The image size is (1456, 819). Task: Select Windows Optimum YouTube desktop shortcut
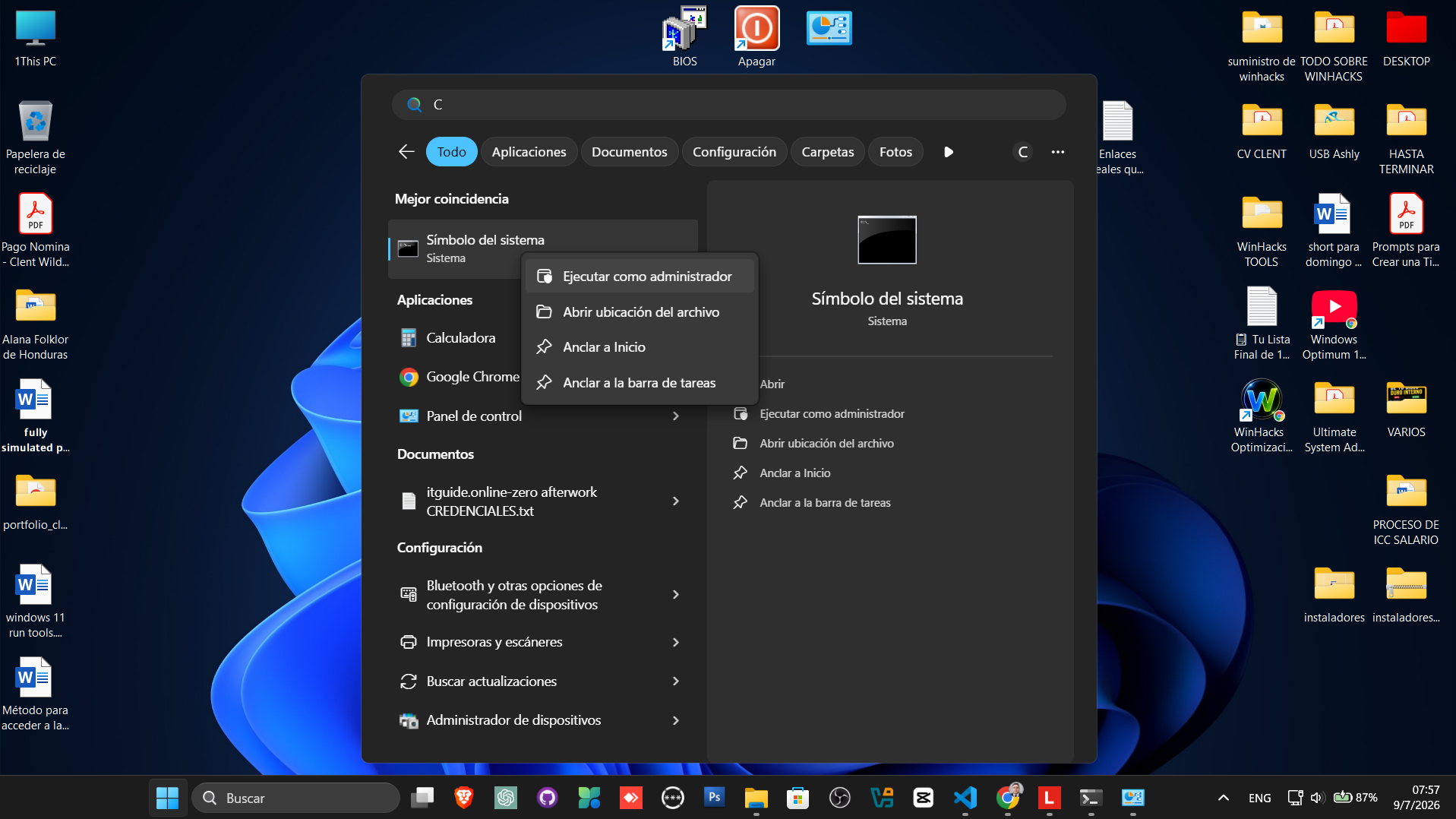pyautogui.click(x=1334, y=324)
